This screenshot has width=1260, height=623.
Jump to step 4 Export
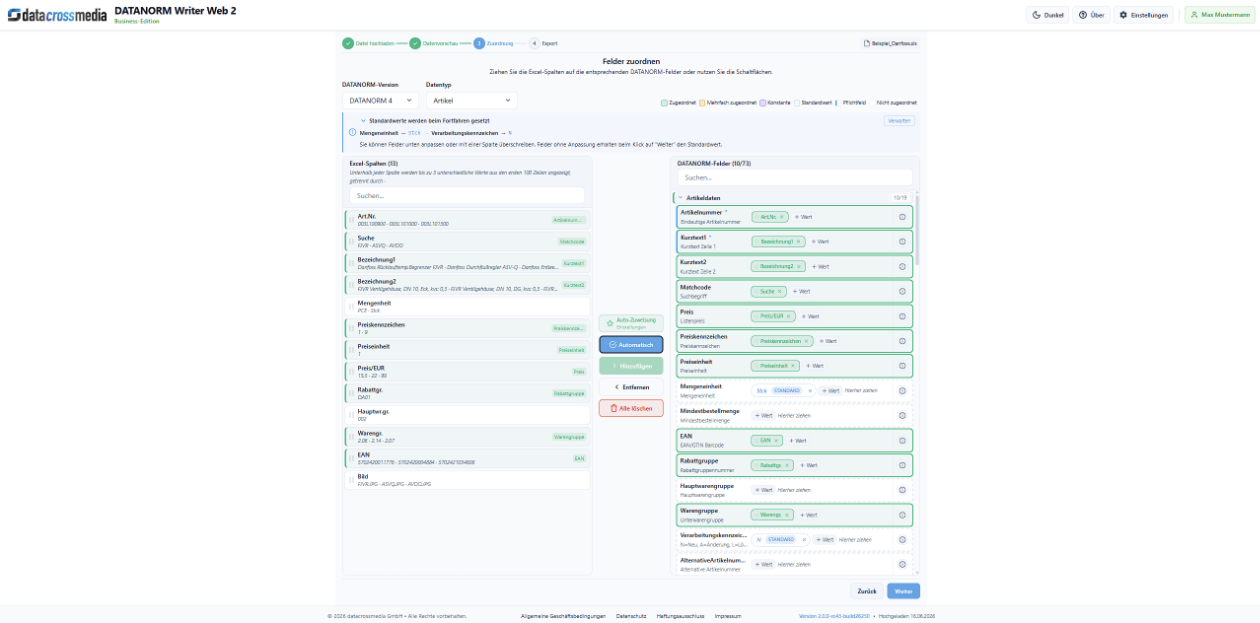point(544,44)
